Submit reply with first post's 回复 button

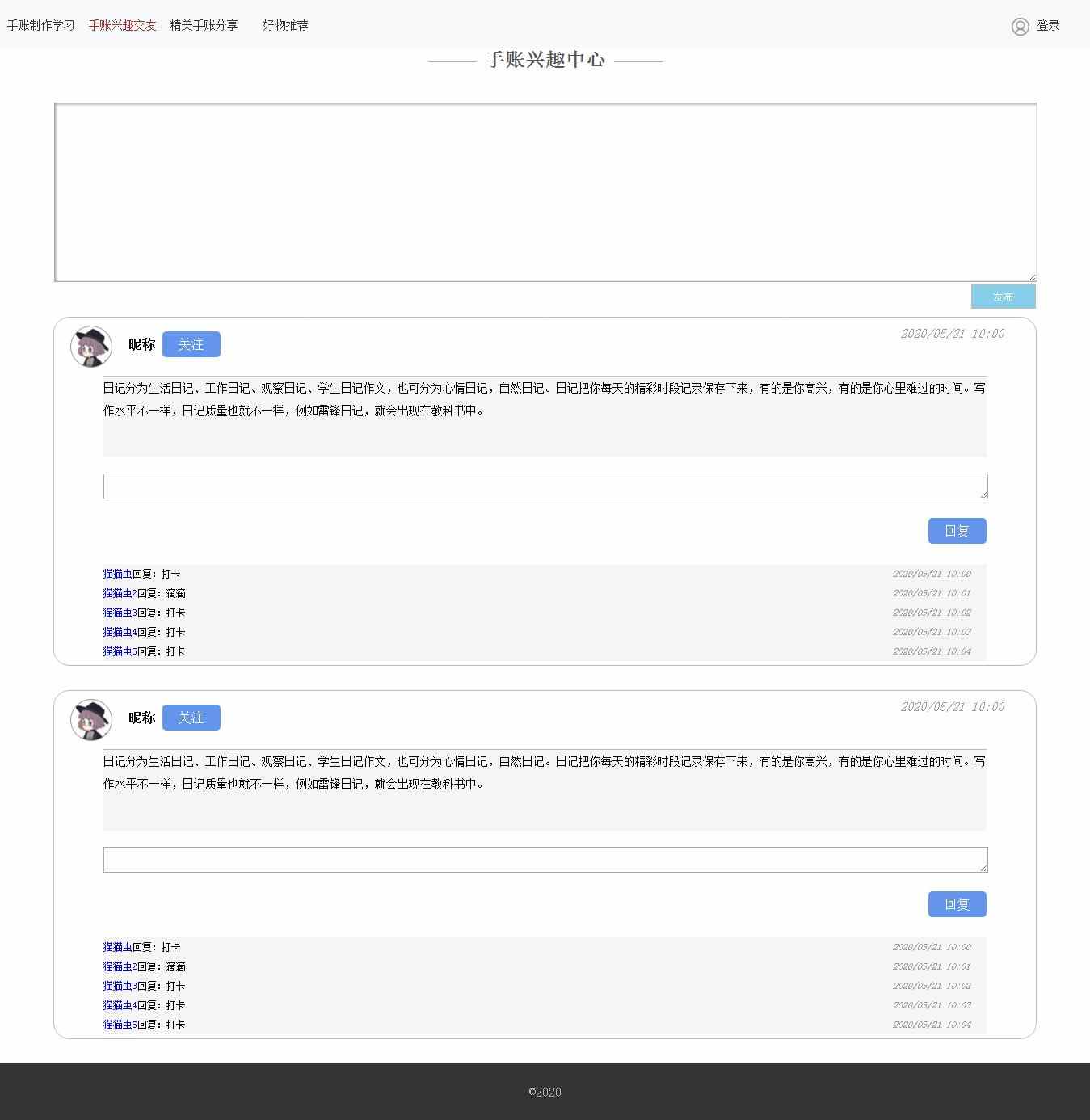tap(957, 531)
